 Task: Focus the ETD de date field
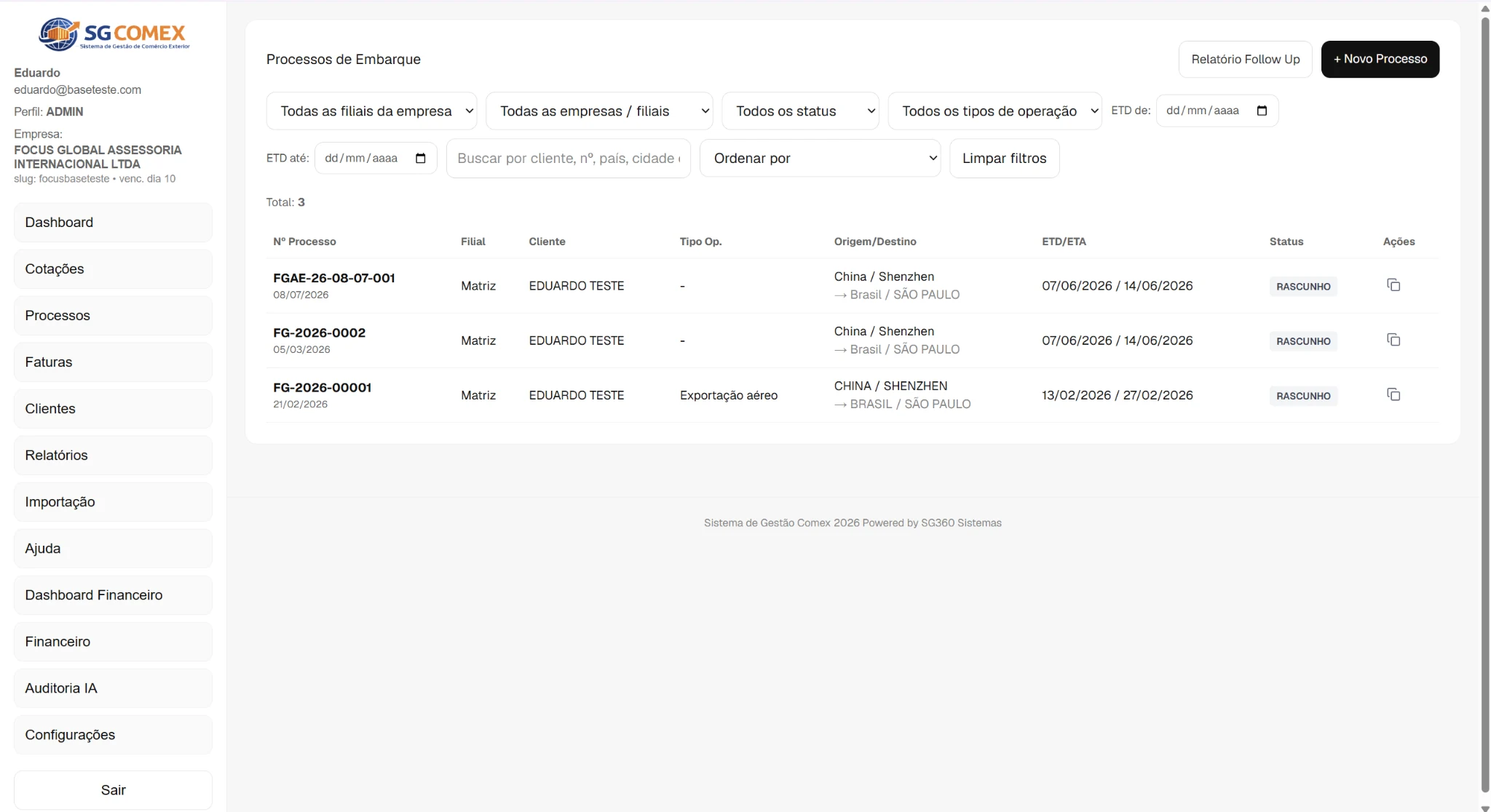coord(1217,111)
